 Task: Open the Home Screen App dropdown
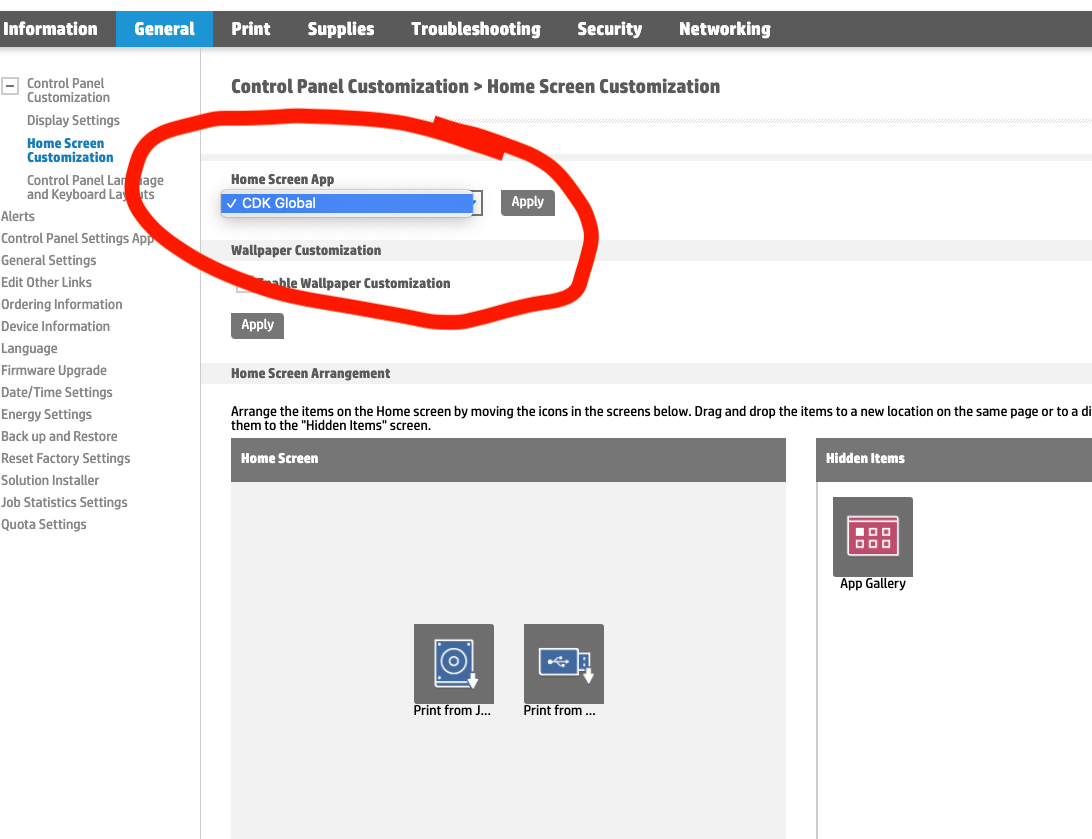(348, 203)
